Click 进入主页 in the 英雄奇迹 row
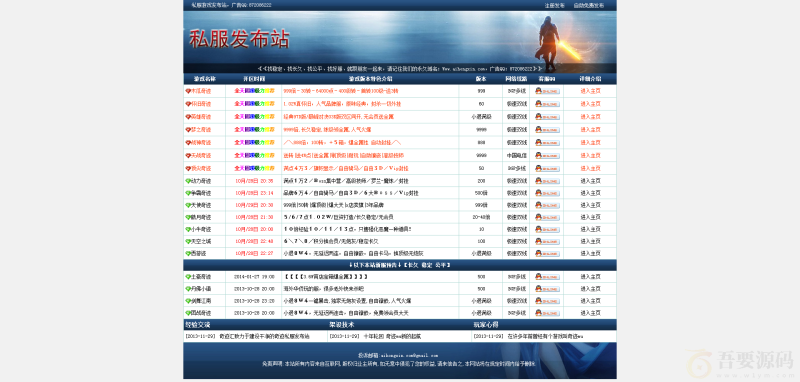The height and width of the screenshot is (382, 800). (x=590, y=117)
